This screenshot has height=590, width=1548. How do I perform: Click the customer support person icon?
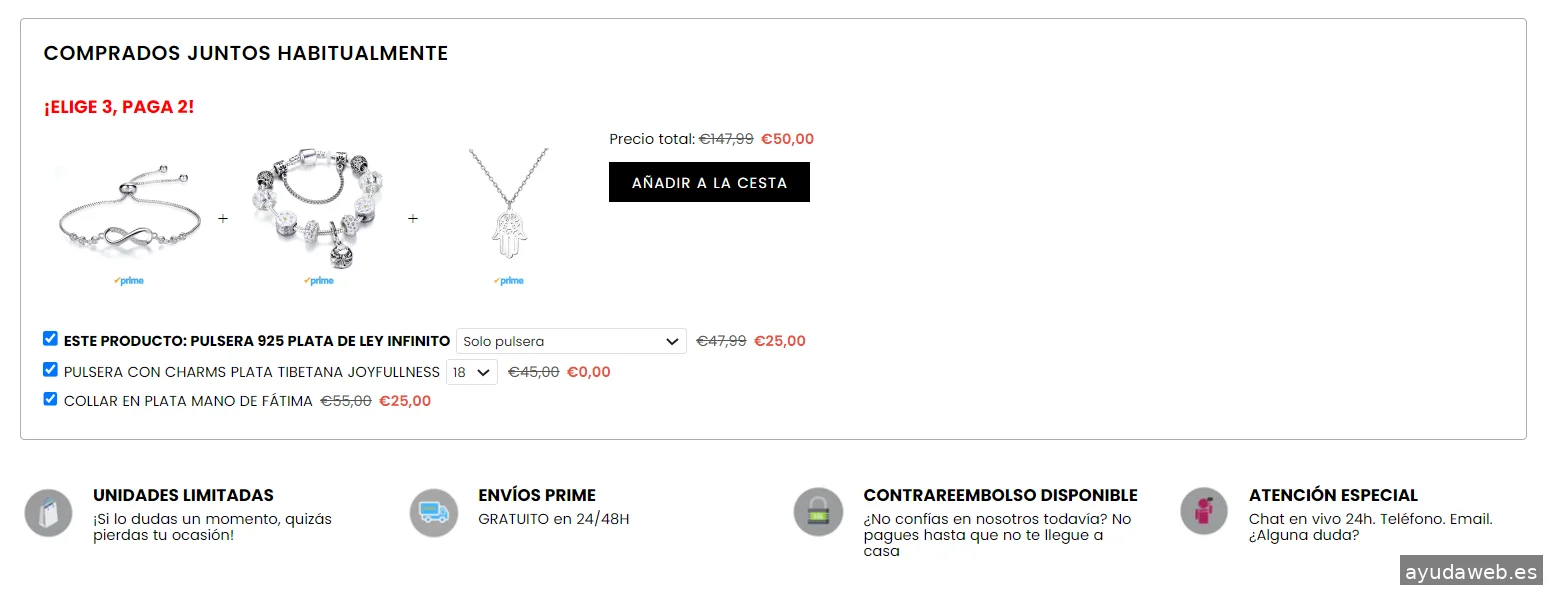coord(1204,511)
